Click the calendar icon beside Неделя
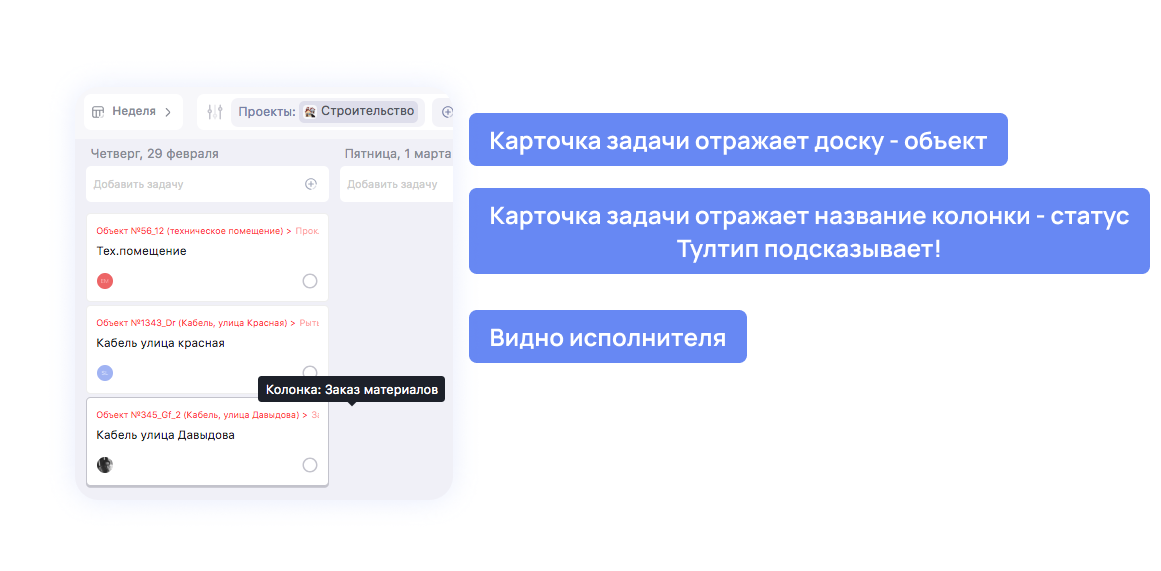Viewport: 1161px width, 571px height. coord(99,112)
